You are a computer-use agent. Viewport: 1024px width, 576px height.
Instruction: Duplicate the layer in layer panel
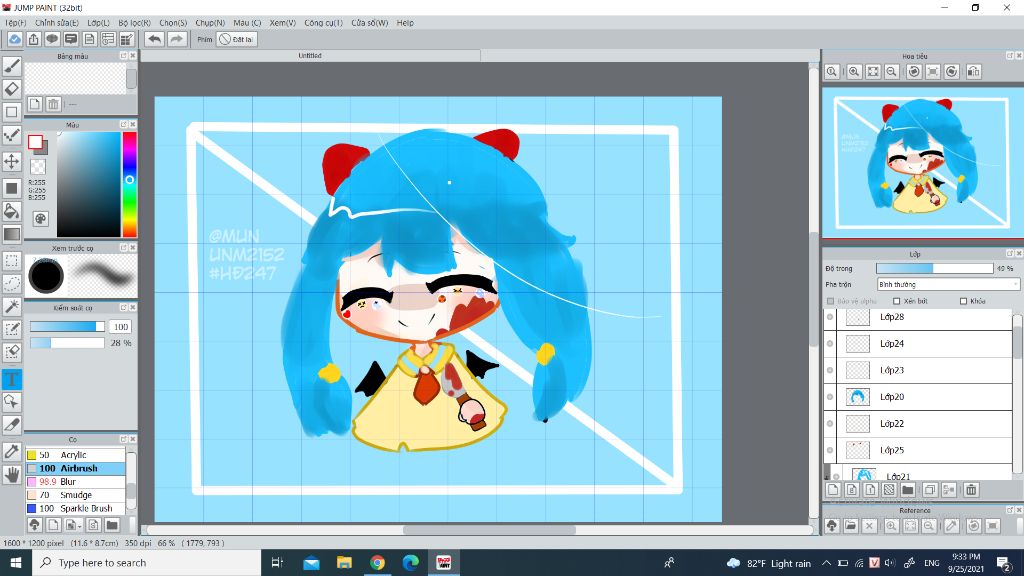[x=930, y=490]
